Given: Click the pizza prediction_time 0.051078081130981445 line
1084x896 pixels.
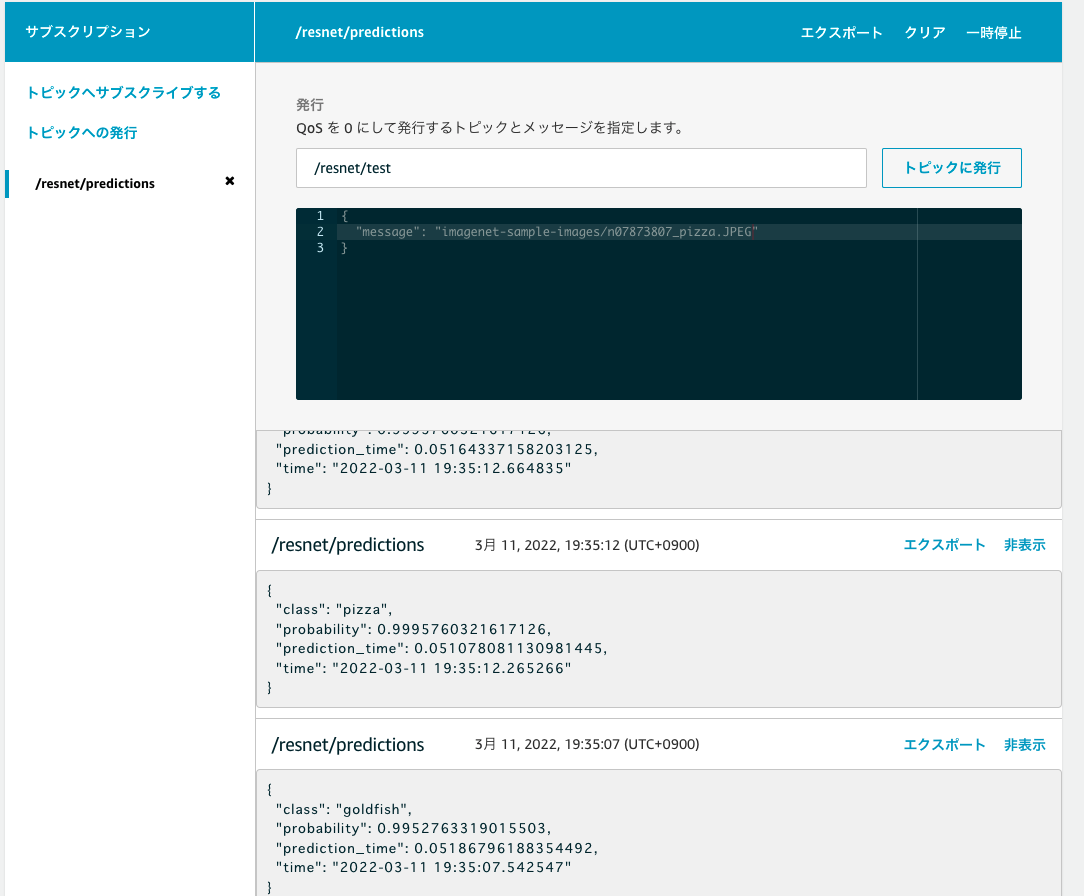Looking at the screenshot, I should click(x=441, y=648).
